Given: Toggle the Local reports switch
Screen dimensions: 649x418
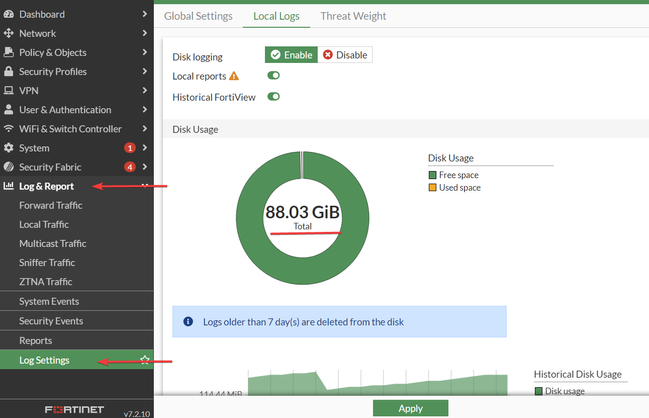Looking at the screenshot, I should point(274,75).
